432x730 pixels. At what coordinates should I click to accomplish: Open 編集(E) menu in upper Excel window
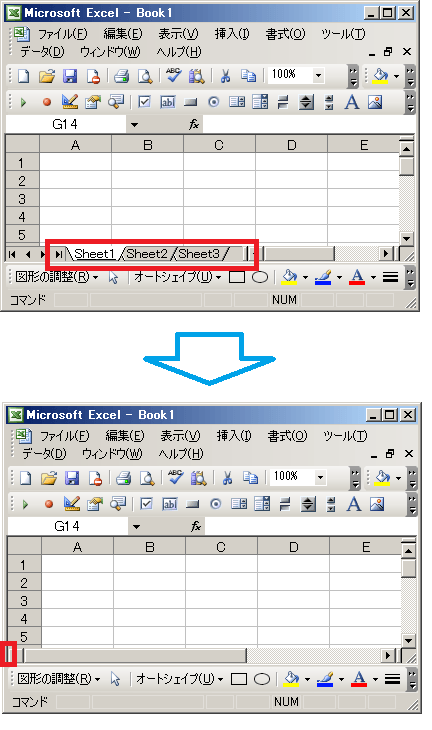(123, 34)
